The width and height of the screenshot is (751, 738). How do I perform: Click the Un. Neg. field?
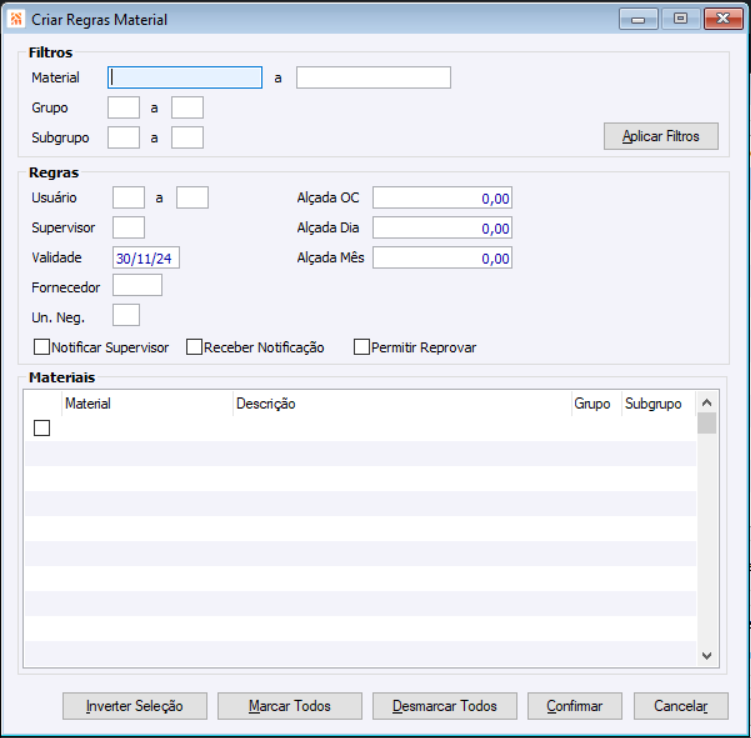[126, 315]
